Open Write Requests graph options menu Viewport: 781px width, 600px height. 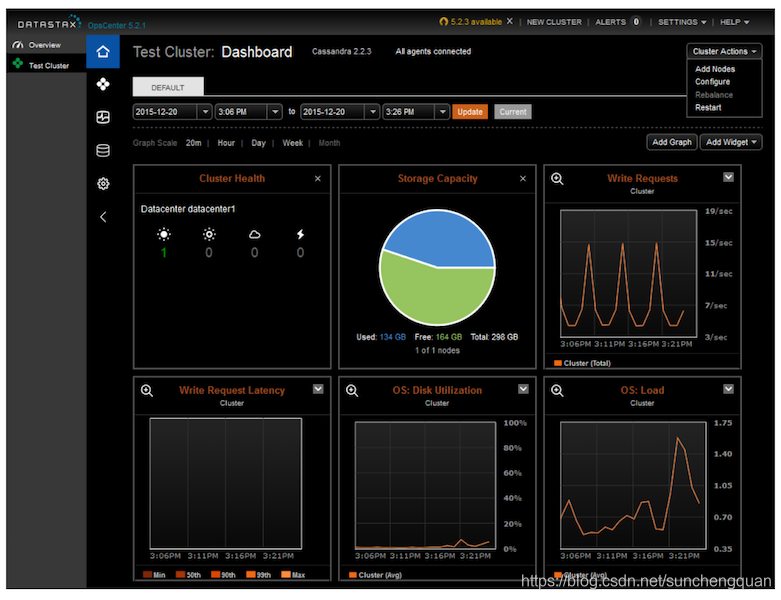[728, 177]
